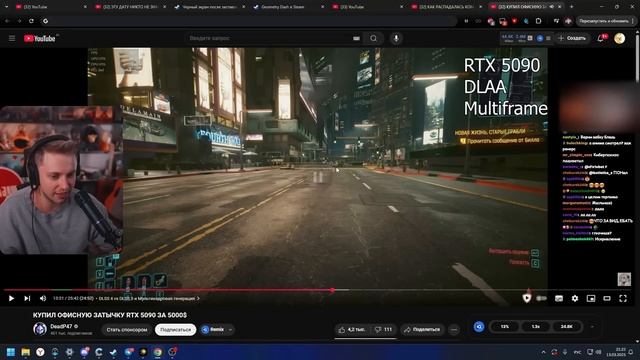Viewport: 640px width, 360px height.
Task: Expand the Remix dropdown arrow
Action: coord(230,329)
